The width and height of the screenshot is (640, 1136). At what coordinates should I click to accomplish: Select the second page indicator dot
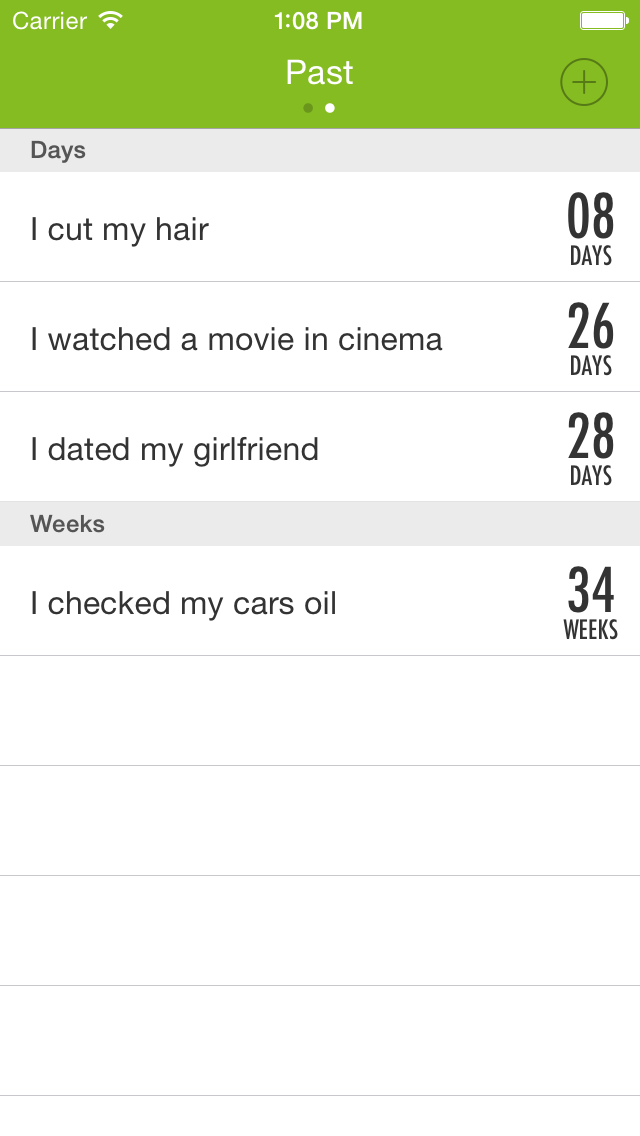[x=330, y=108]
